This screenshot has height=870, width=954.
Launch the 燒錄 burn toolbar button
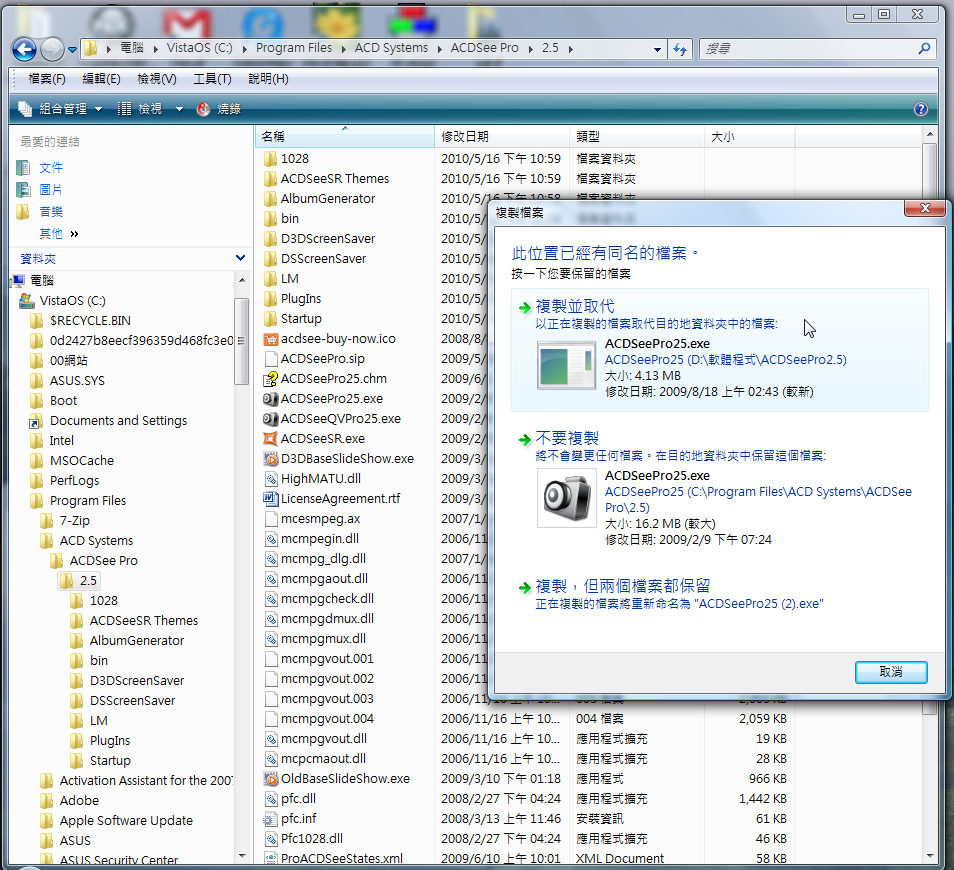click(x=219, y=109)
